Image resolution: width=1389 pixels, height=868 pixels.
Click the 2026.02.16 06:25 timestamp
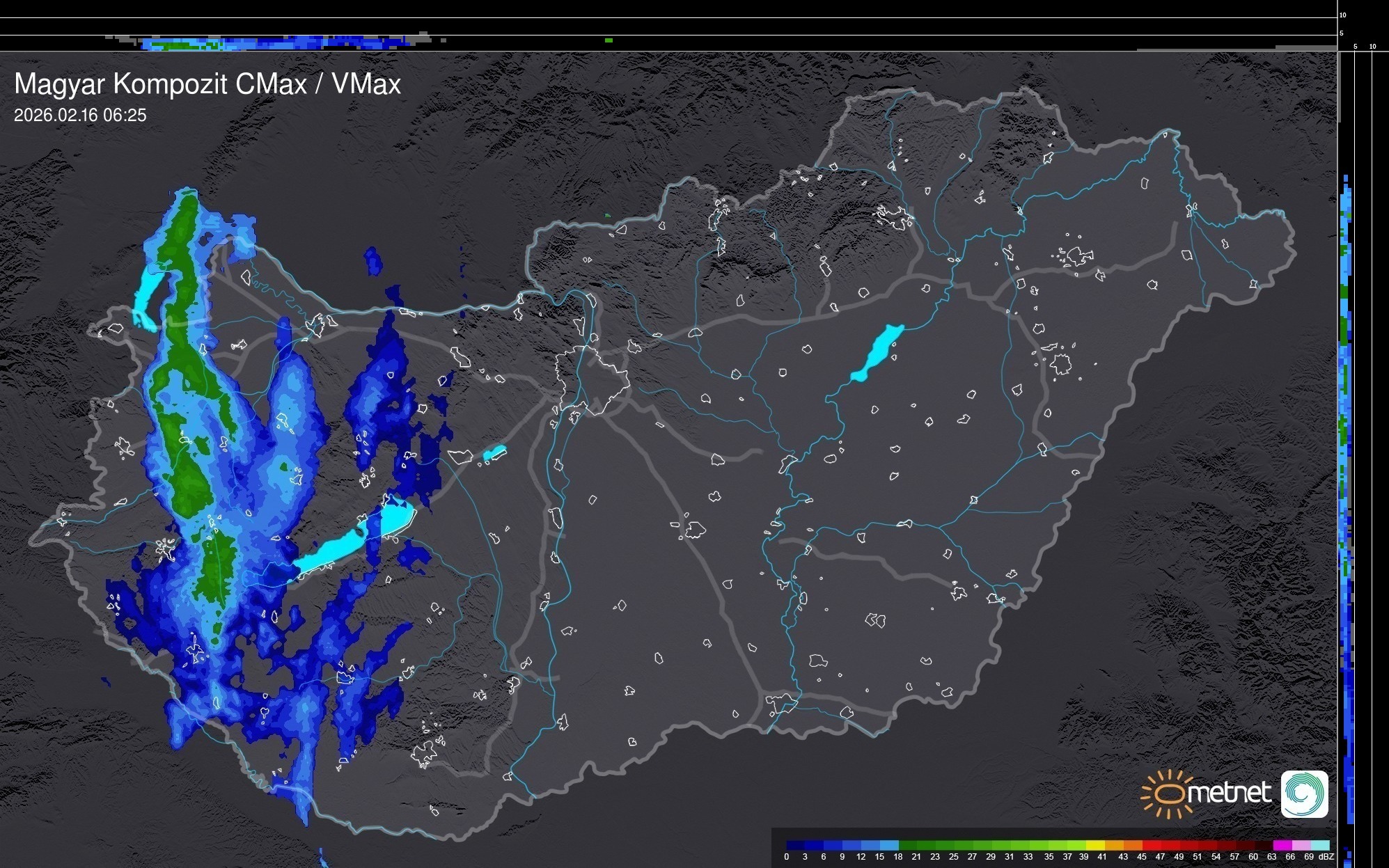80,116
